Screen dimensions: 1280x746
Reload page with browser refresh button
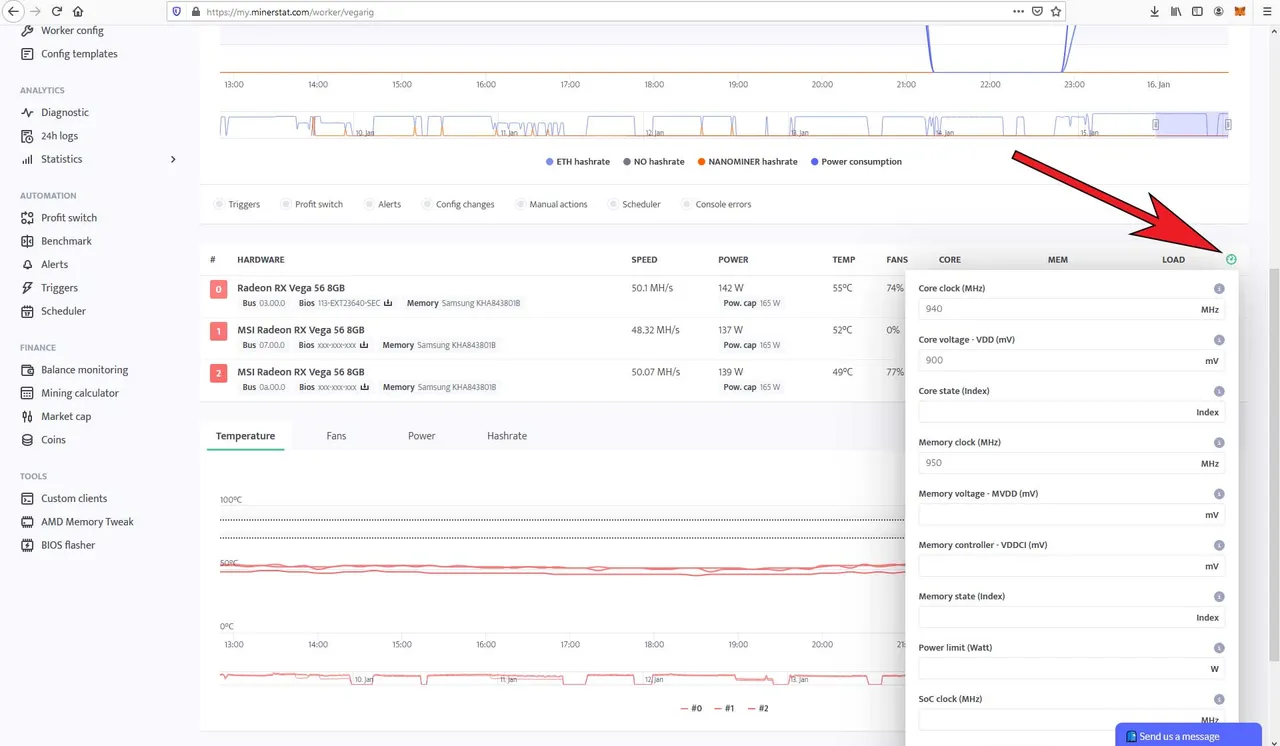click(56, 11)
